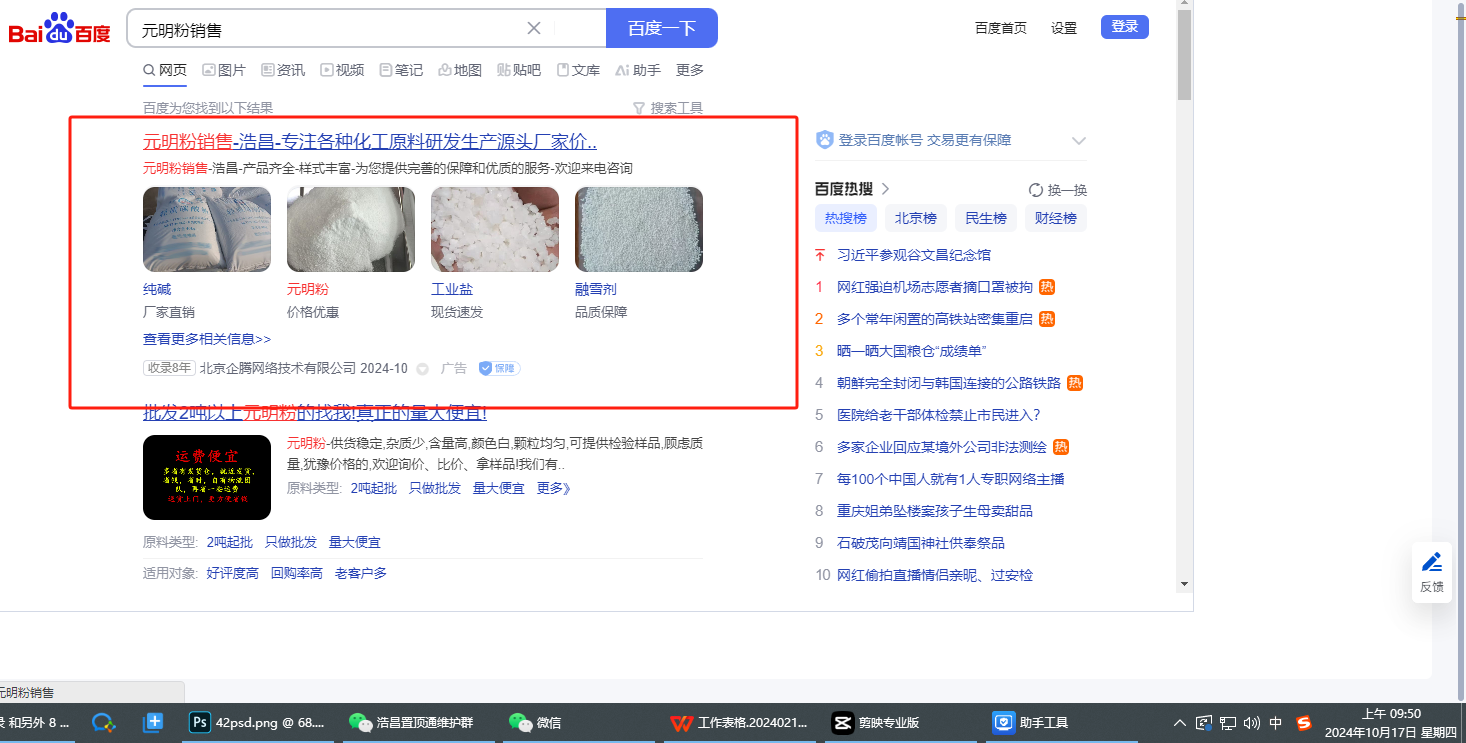This screenshot has width=1466, height=743.
Task: Open hot search 重庆姐弟坠楼案孩子生母卖甜品
Action: point(935,511)
